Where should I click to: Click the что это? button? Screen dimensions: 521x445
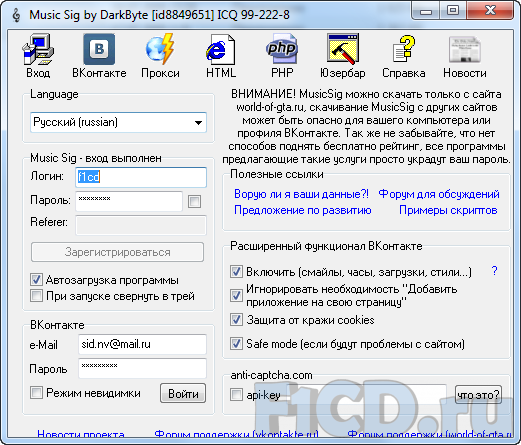click(x=478, y=395)
